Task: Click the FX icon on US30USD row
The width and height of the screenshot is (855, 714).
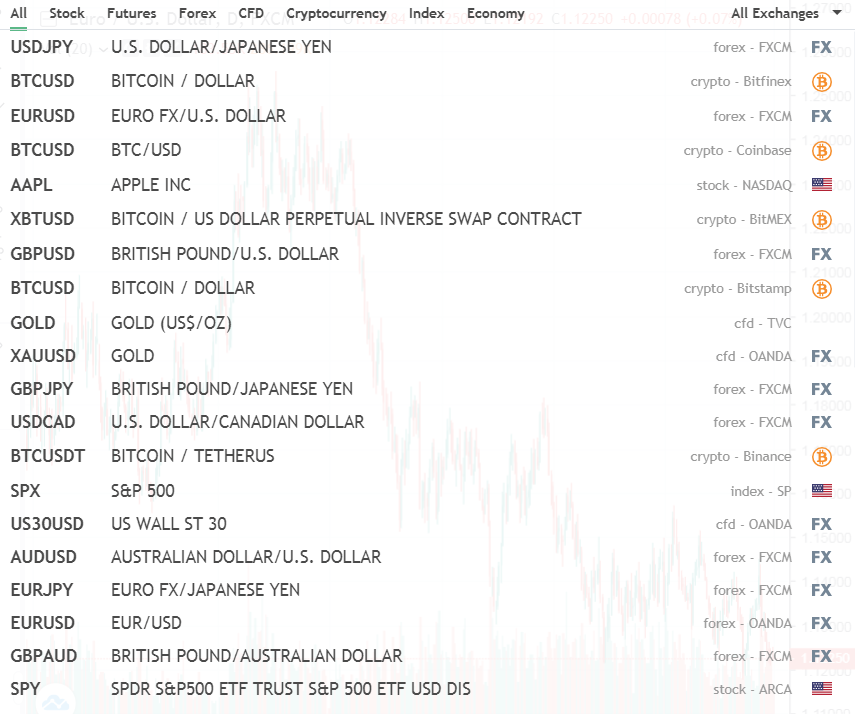Action: (821, 524)
